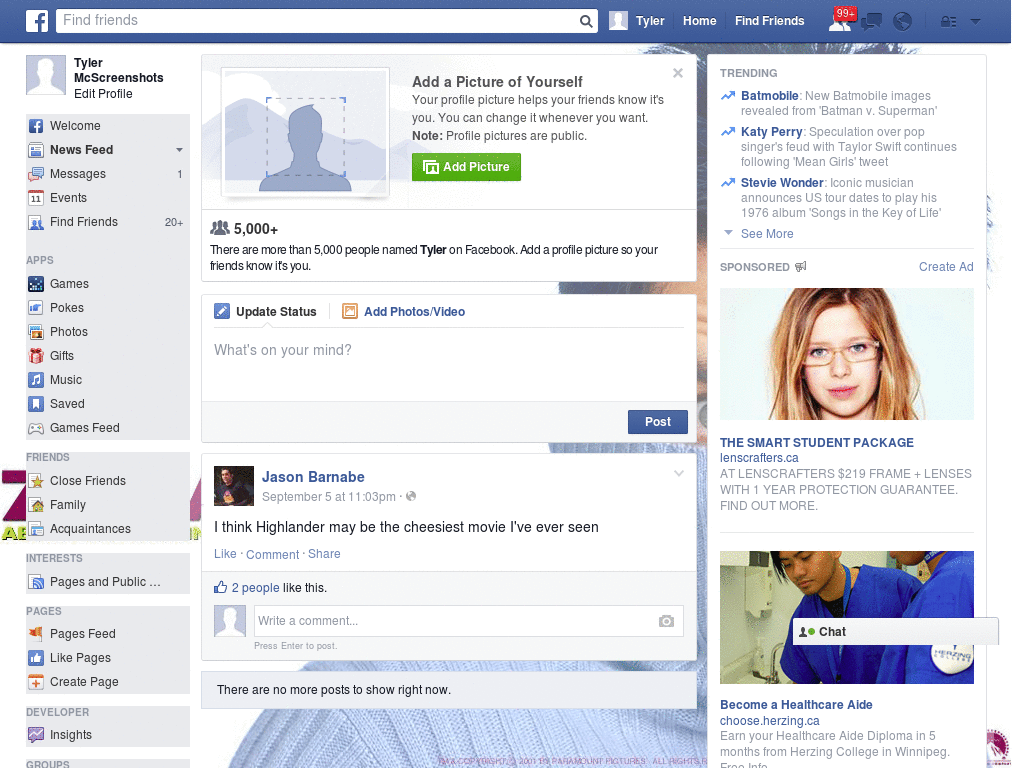Click the Pages Feed icon
The image size is (1024, 768).
click(36, 634)
